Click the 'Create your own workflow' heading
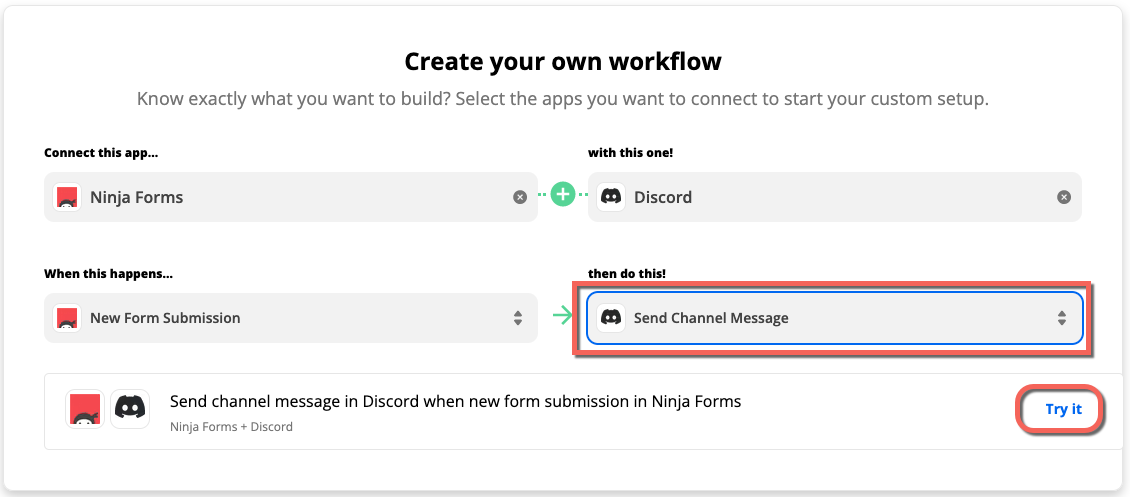Image resolution: width=1130 pixels, height=497 pixels. click(x=563, y=62)
